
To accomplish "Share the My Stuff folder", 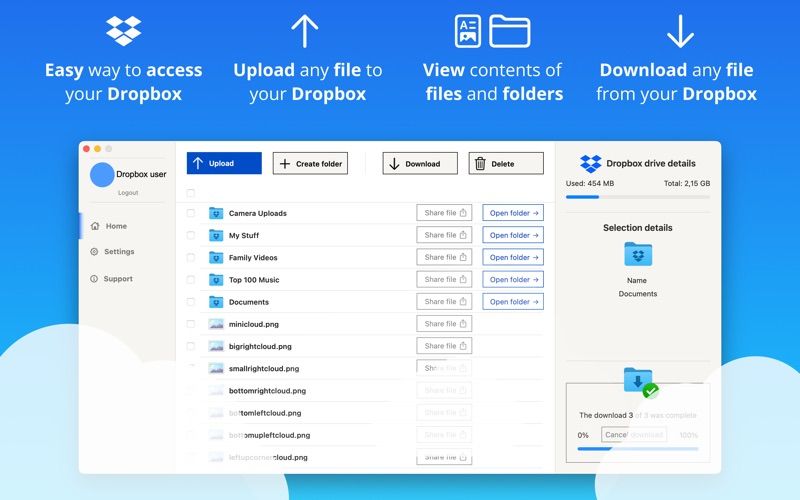I will pos(444,235).
